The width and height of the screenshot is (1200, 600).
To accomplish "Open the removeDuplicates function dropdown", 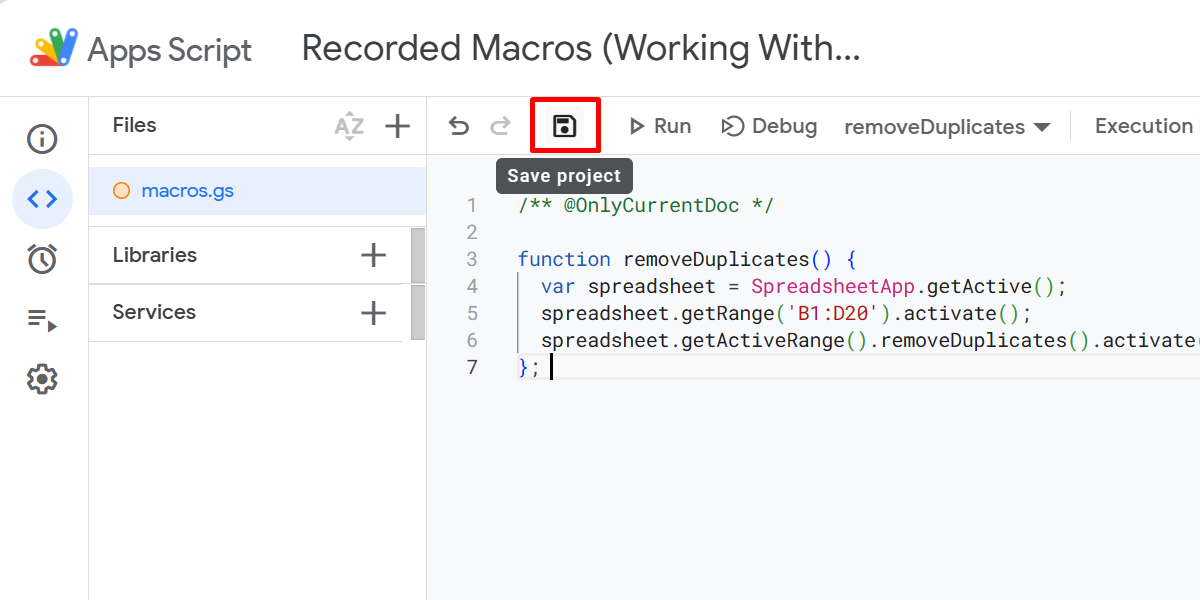I will (945, 126).
